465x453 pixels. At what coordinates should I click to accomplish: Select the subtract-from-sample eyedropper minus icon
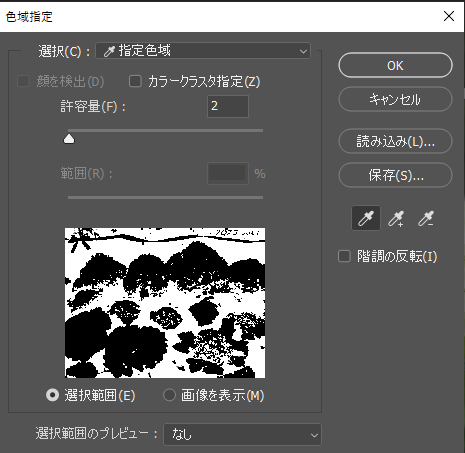tap(426, 219)
